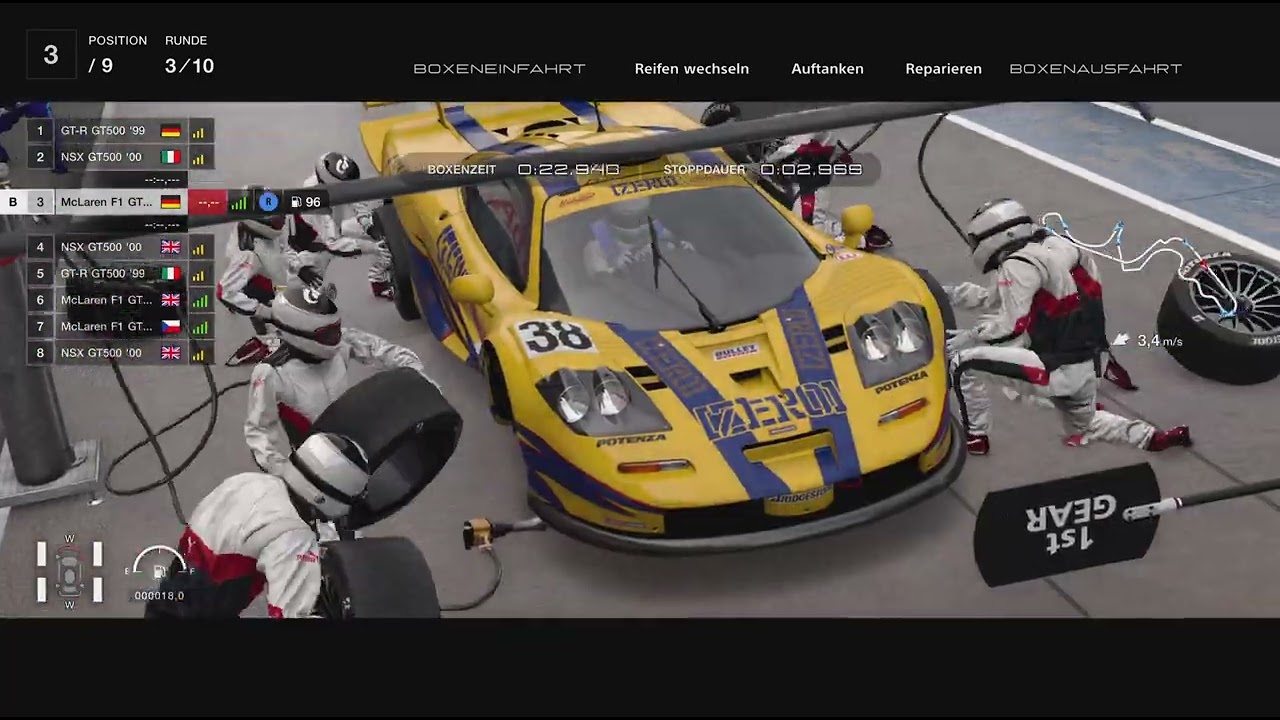Screen dimensions: 1280x720
Task: Click the large position 3 box at top left
Action: pyautogui.click(x=51, y=55)
